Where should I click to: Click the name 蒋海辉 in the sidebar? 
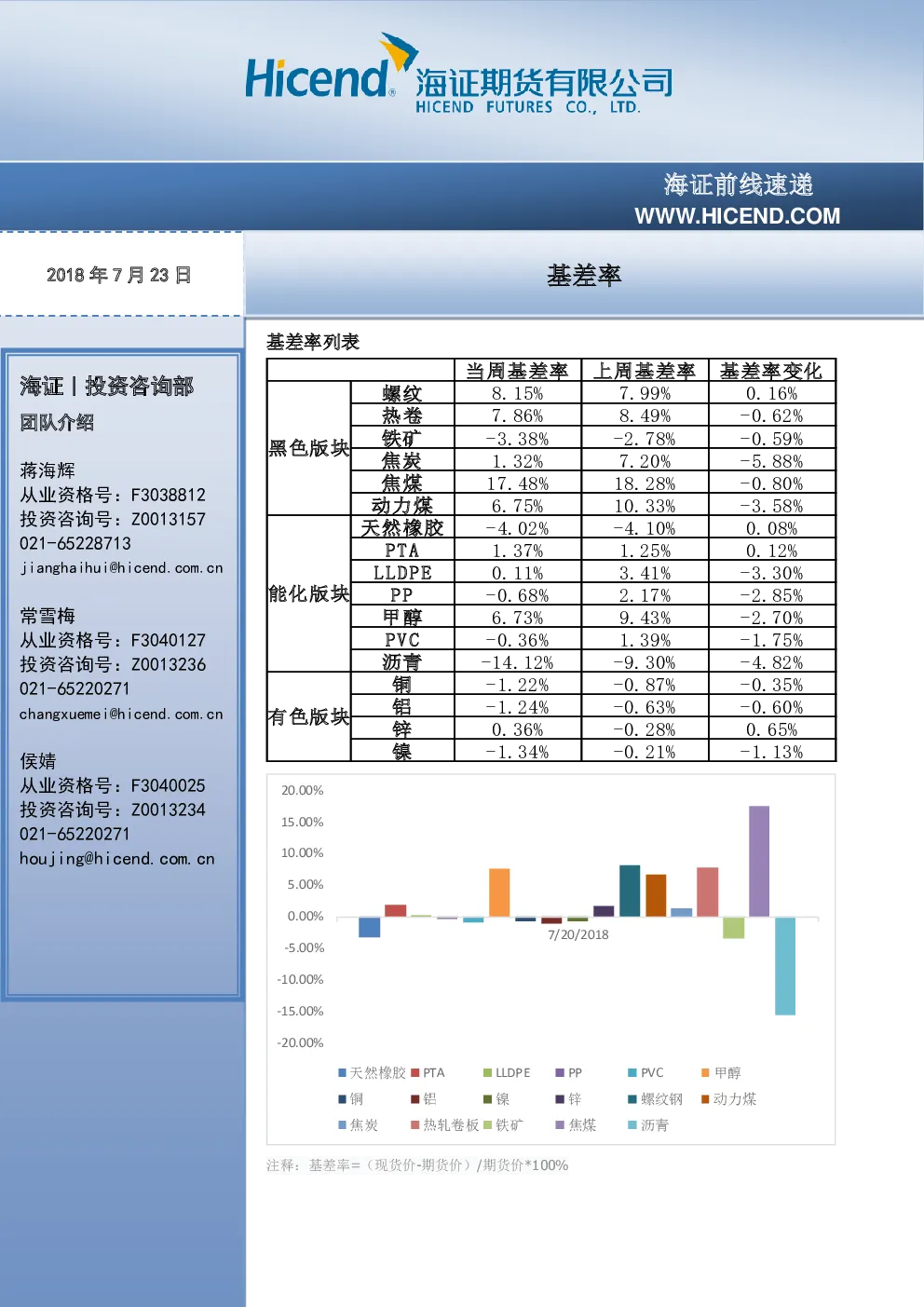48,470
